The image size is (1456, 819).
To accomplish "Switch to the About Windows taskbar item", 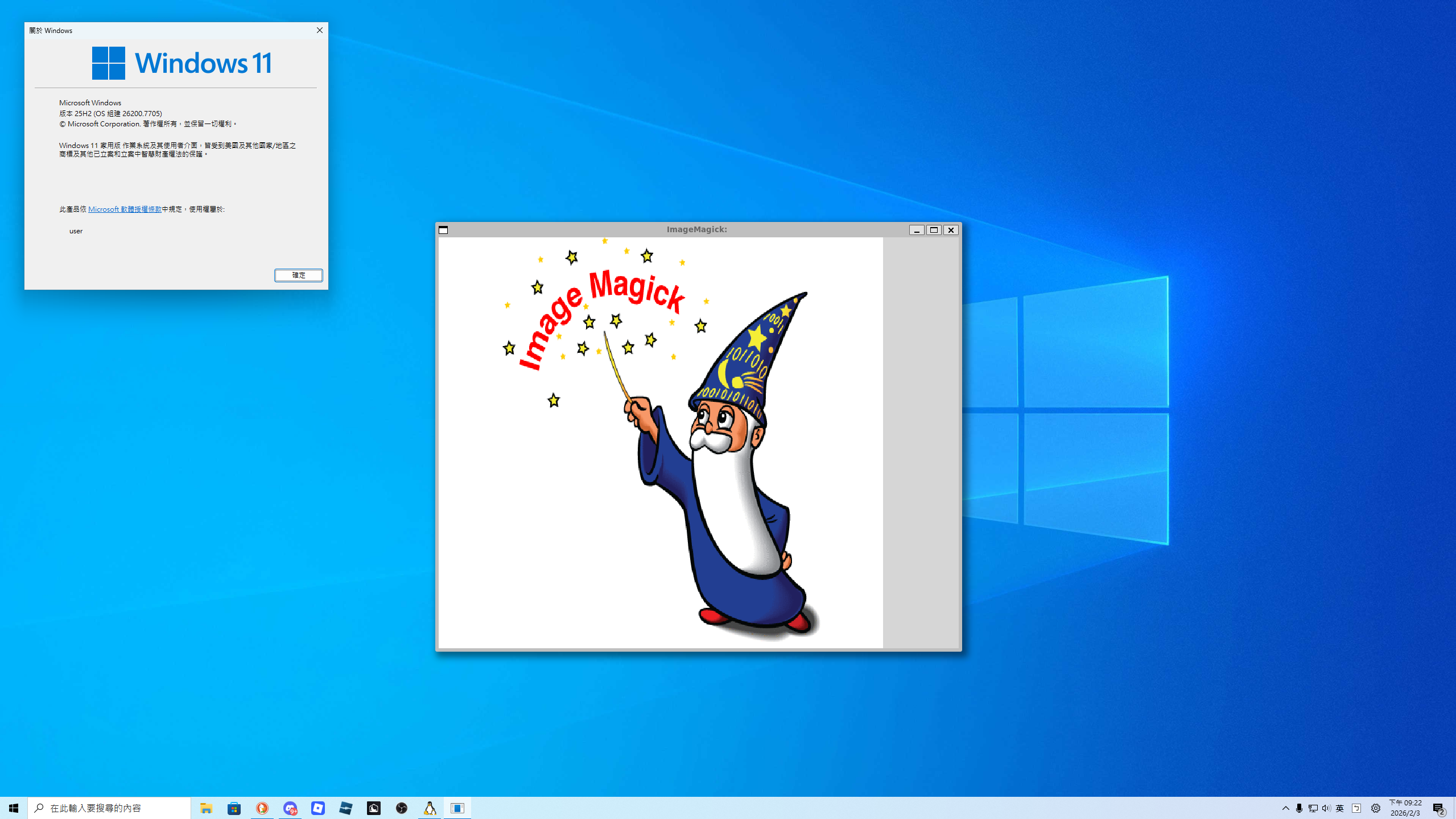I will tap(457, 808).
